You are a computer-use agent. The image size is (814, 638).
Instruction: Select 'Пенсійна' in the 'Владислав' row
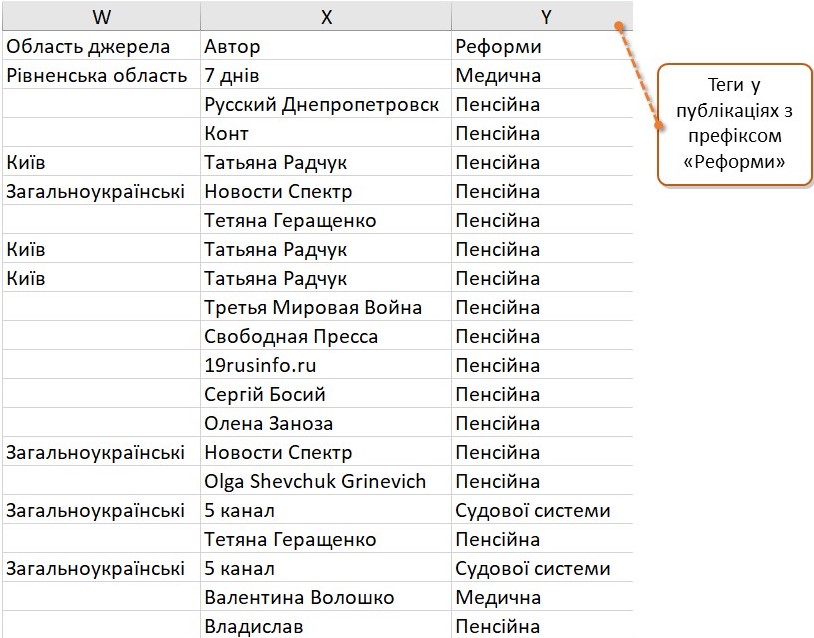(542, 625)
